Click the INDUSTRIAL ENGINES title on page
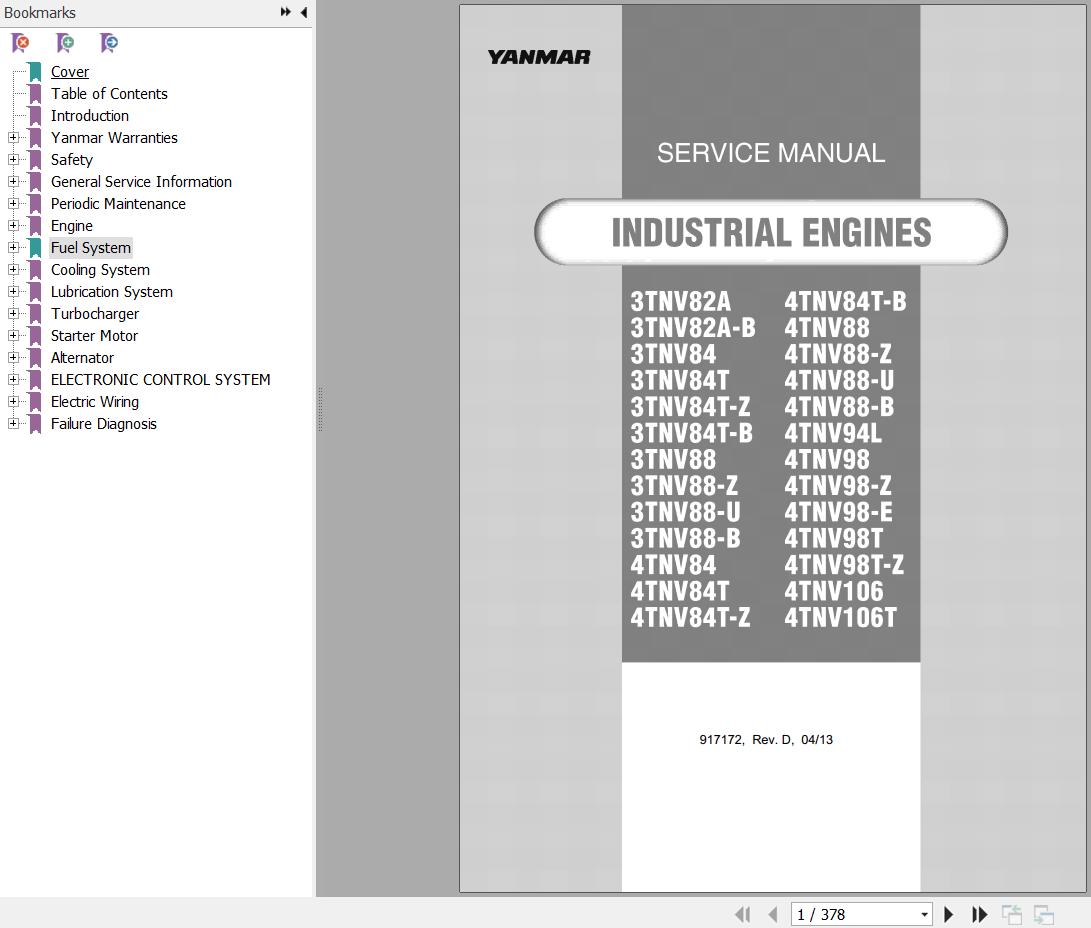The height and width of the screenshot is (928, 1091). 771,232
